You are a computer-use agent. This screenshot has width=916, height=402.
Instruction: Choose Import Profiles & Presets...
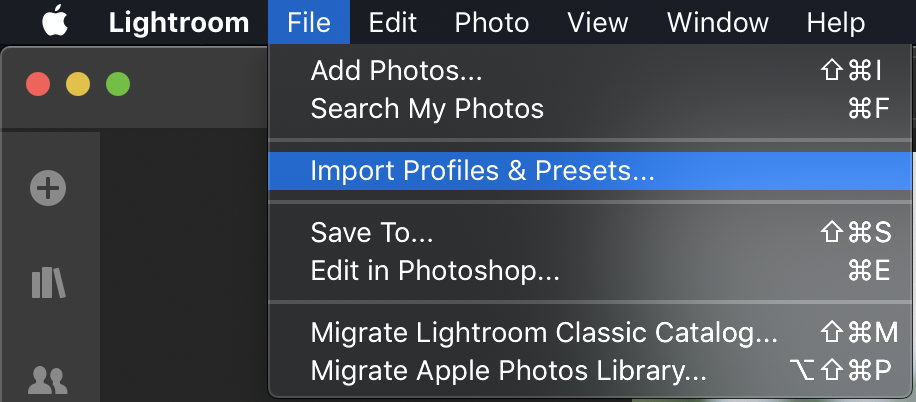coord(482,171)
